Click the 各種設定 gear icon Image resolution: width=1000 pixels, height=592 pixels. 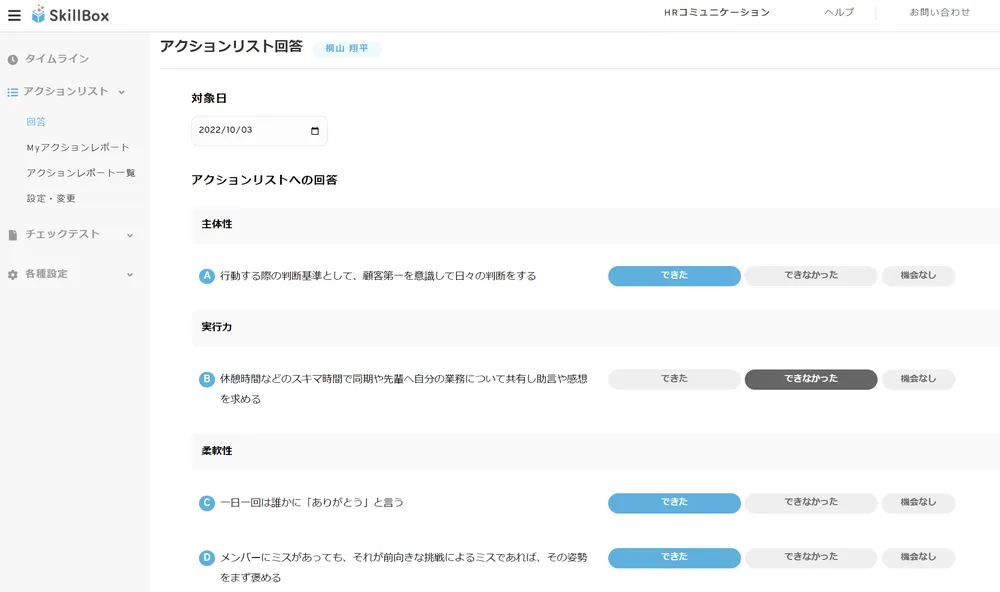tap(14, 273)
